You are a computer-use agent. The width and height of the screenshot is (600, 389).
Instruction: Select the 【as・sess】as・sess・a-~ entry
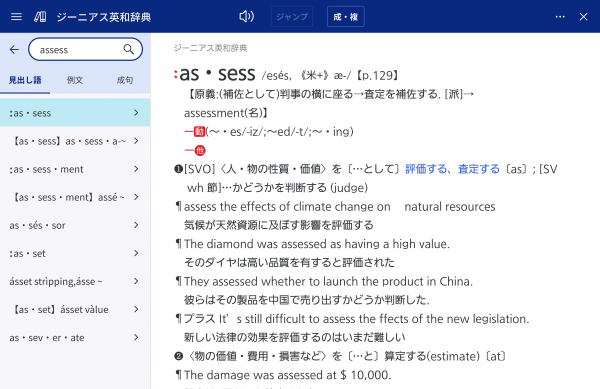tap(75, 141)
